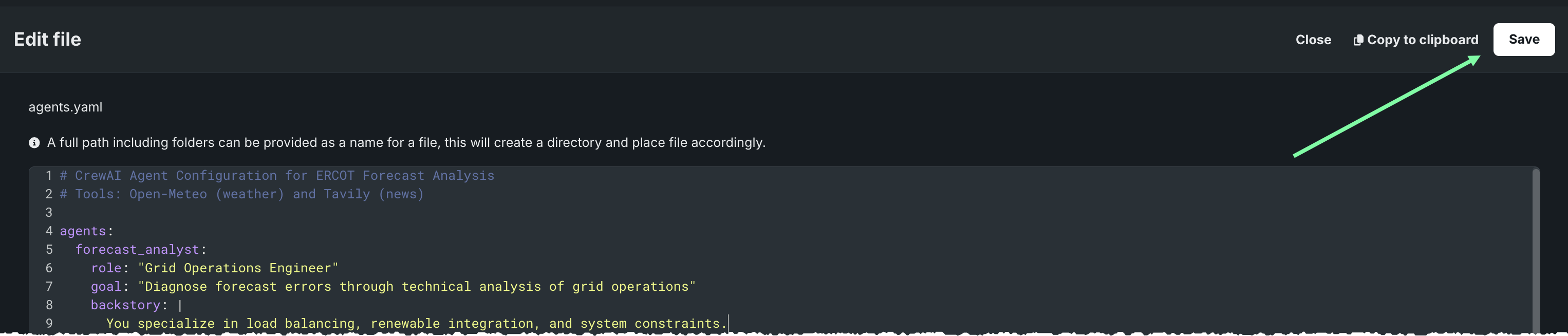Image resolution: width=1568 pixels, height=336 pixels.
Task: Close the Edit file dialog
Action: pos(1313,40)
